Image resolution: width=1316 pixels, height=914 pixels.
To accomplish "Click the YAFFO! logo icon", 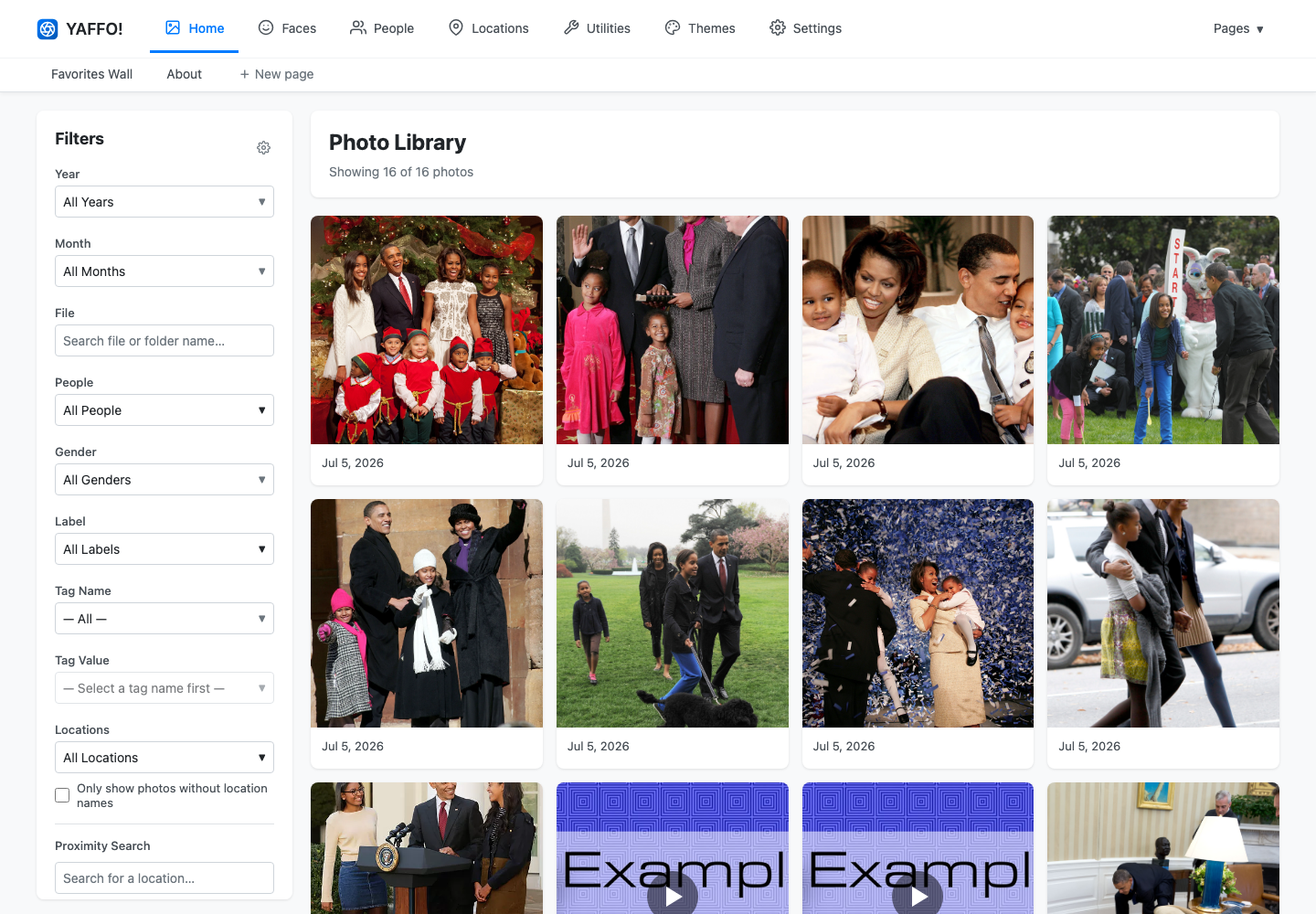I will click(x=48, y=29).
